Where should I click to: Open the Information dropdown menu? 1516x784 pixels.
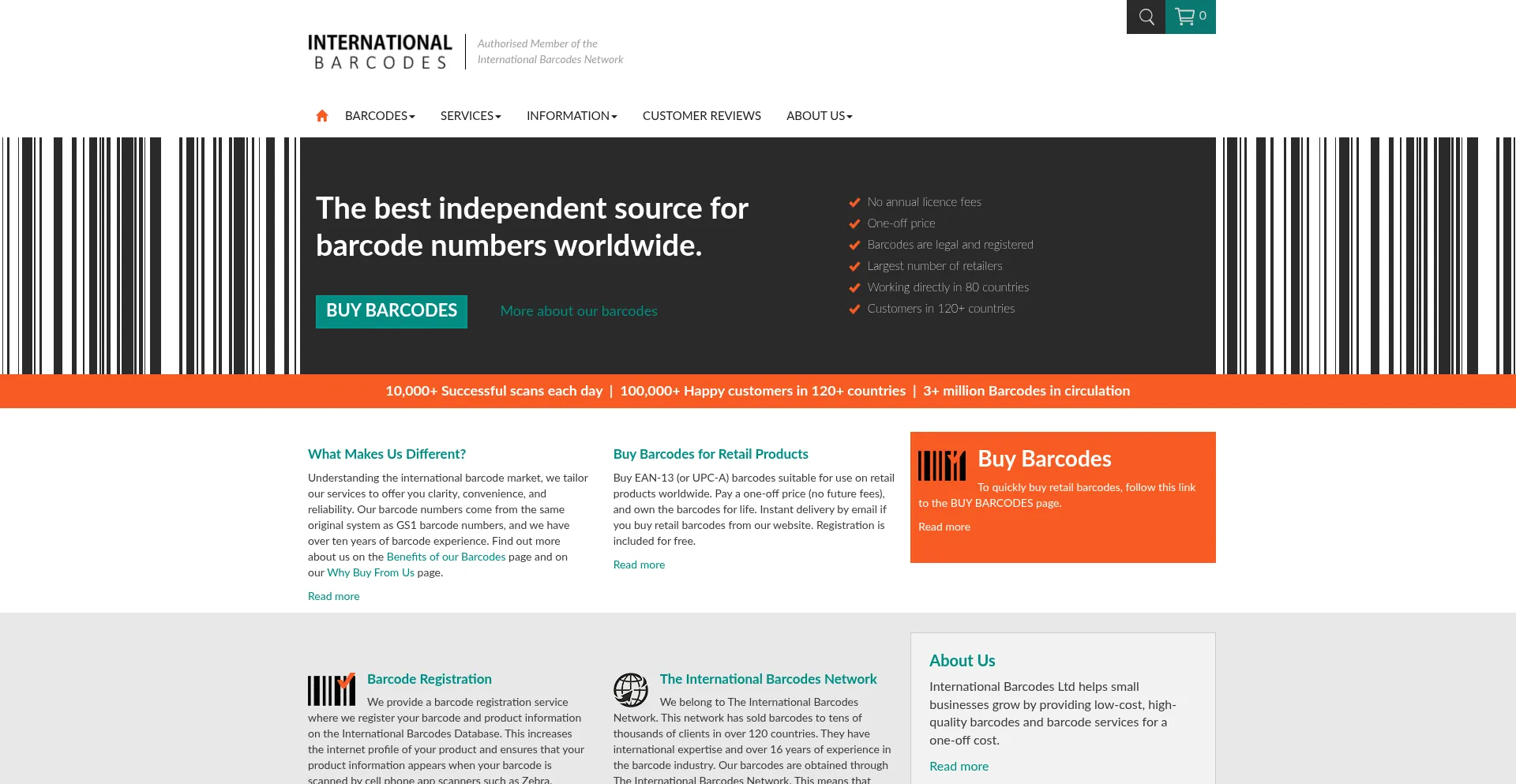572,116
